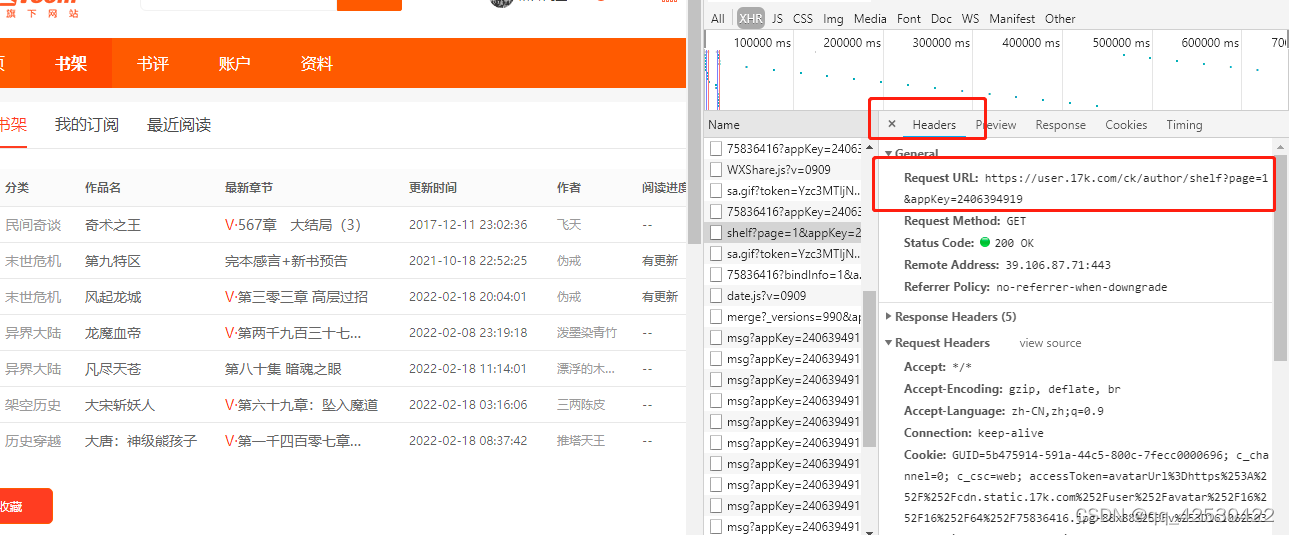Screen dimensions: 1289x535
Task: Click author 飞天
Action: [569, 225]
